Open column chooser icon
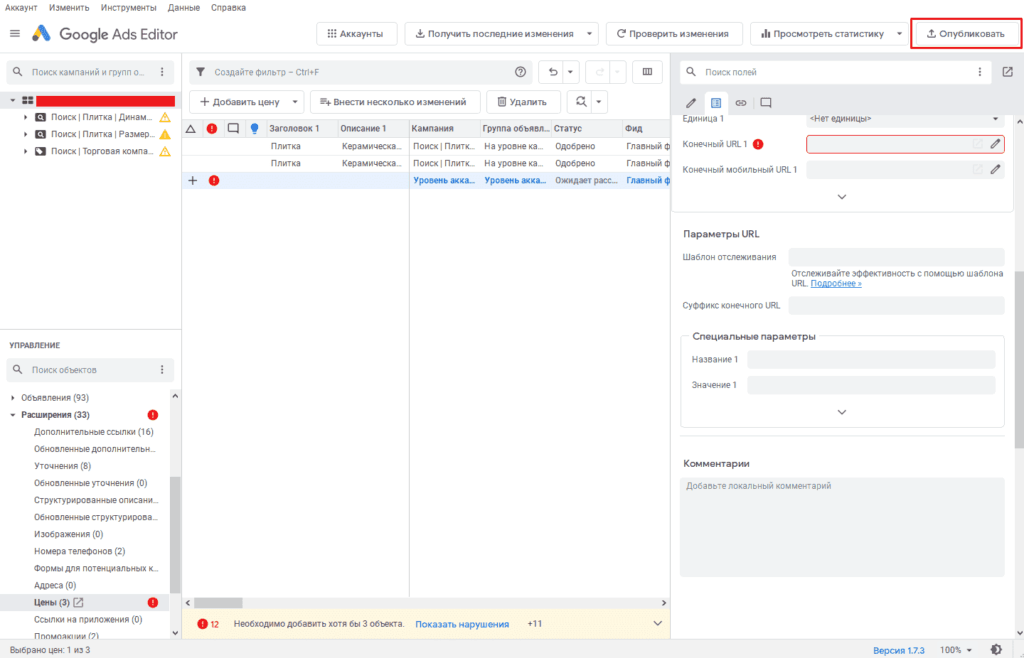 647,72
